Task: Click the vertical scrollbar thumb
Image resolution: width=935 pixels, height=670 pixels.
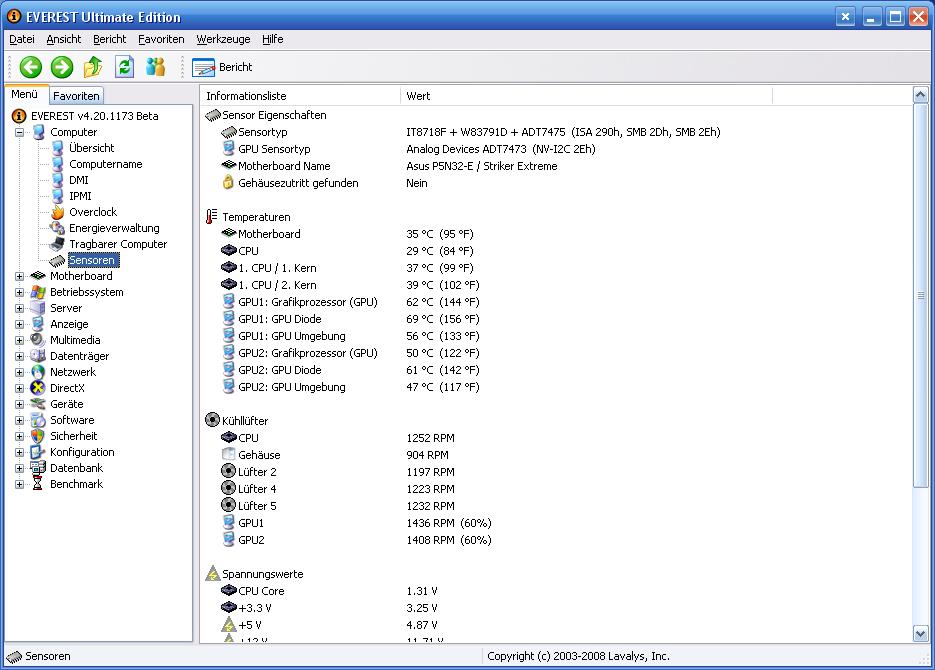Action: click(x=920, y=296)
